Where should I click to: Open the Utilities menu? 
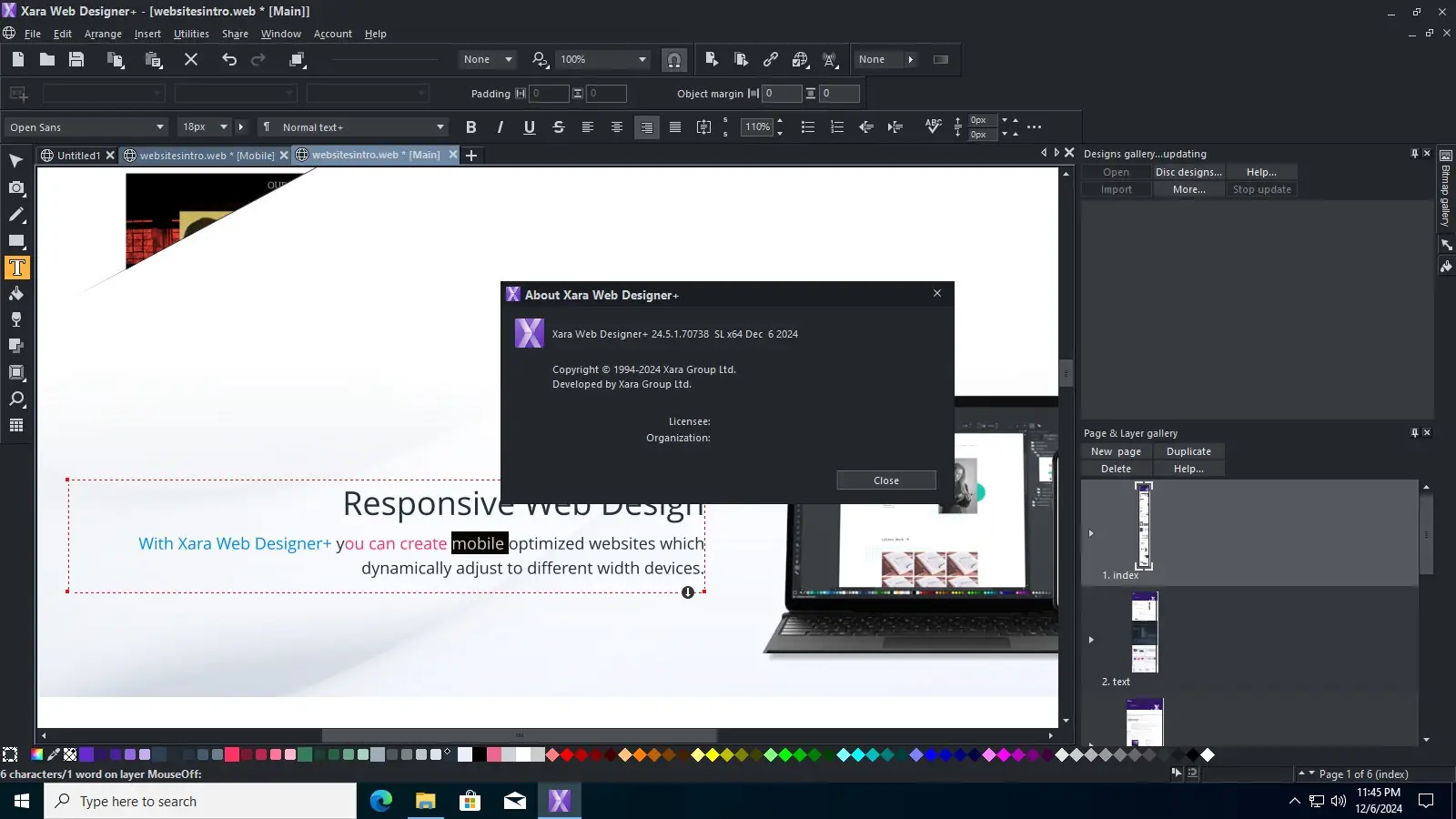pos(191,34)
